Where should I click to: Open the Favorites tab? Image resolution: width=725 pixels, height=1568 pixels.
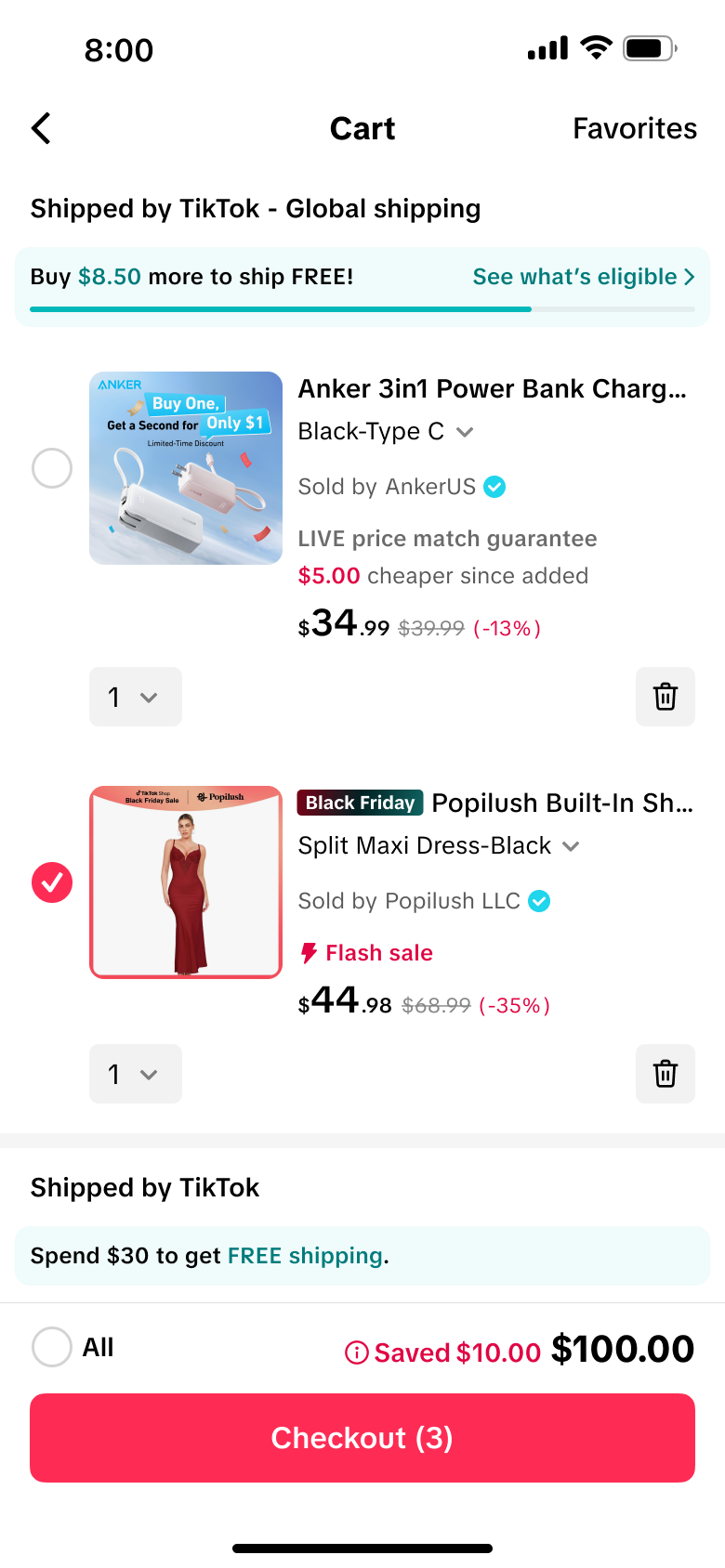point(635,128)
